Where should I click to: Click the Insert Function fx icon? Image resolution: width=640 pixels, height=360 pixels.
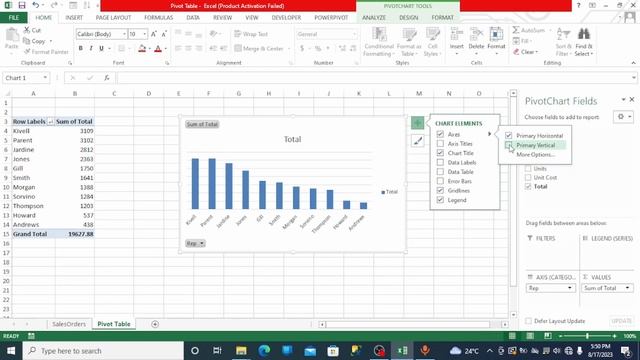[107, 78]
